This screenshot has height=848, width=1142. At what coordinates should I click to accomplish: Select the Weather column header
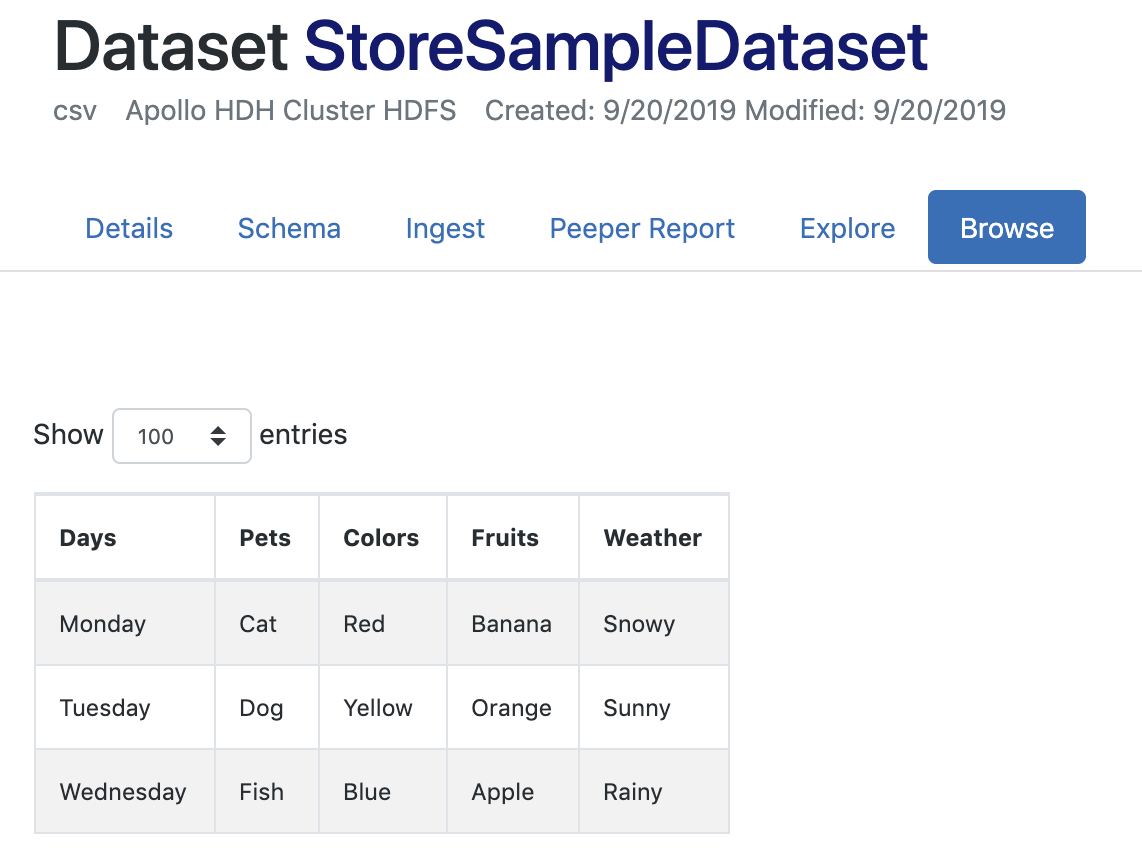[652, 537]
